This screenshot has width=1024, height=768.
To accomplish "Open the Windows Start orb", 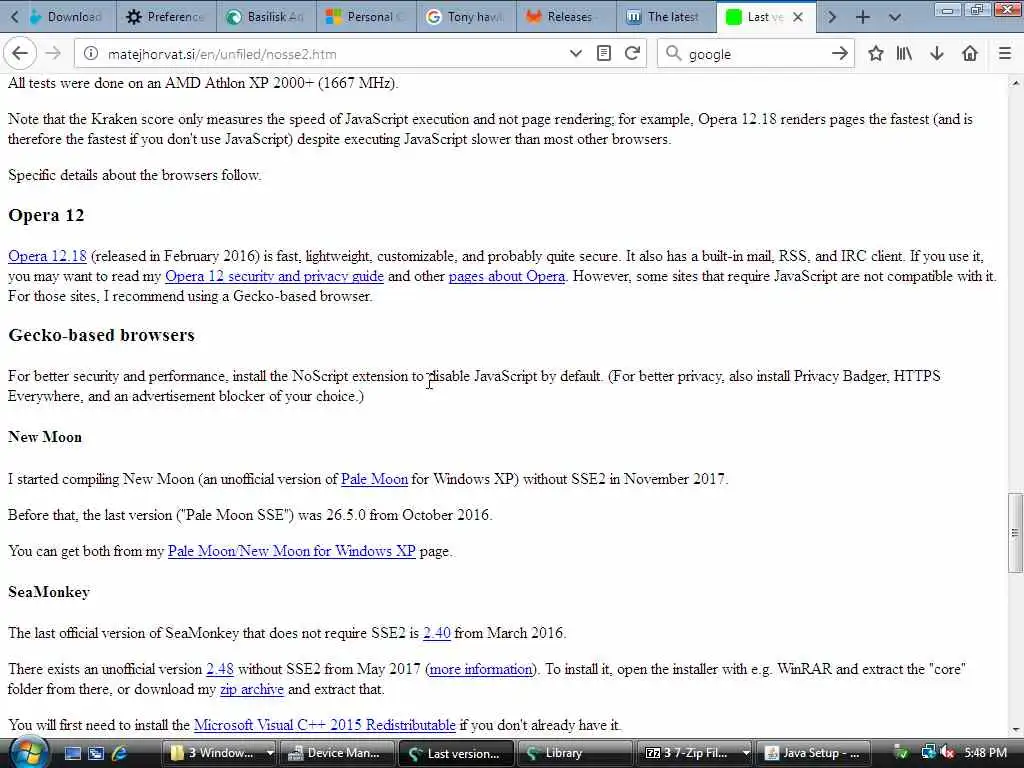I will click(x=29, y=753).
